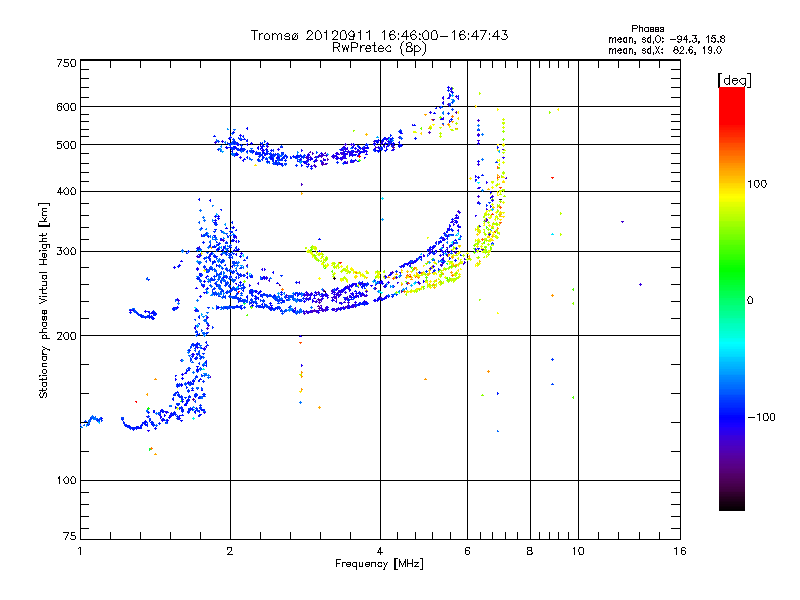Click the Stationary phase Virtual Height [km] axis title
This screenshot has width=800, height=600.
pyautogui.click(x=44, y=301)
